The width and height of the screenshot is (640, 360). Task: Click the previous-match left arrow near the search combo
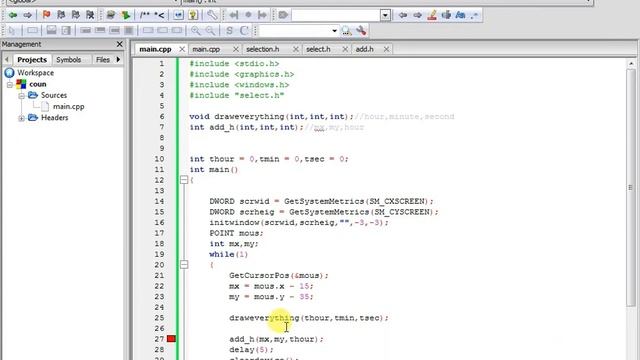coord(403,16)
